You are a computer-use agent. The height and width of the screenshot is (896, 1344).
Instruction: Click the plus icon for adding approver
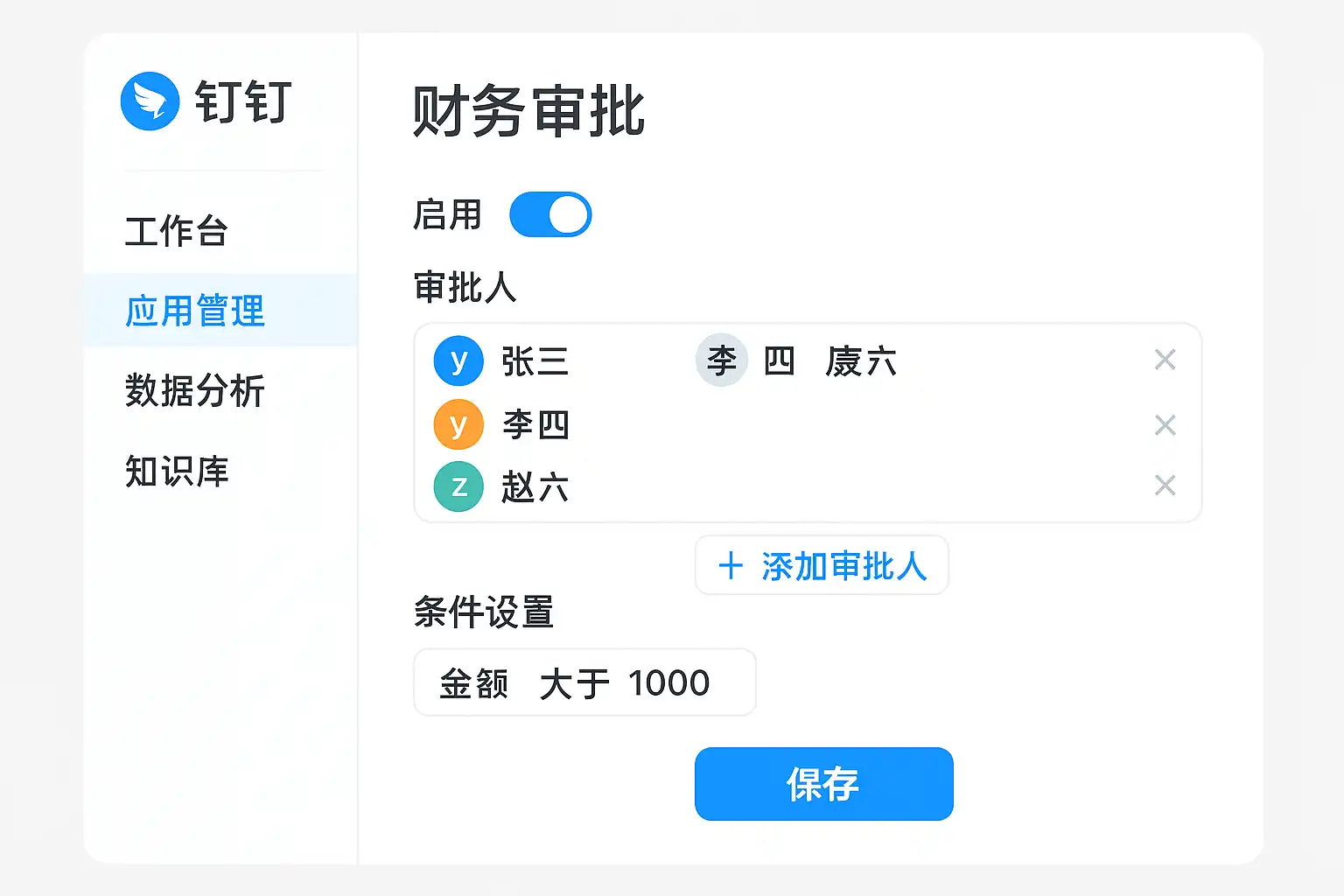[x=731, y=566]
